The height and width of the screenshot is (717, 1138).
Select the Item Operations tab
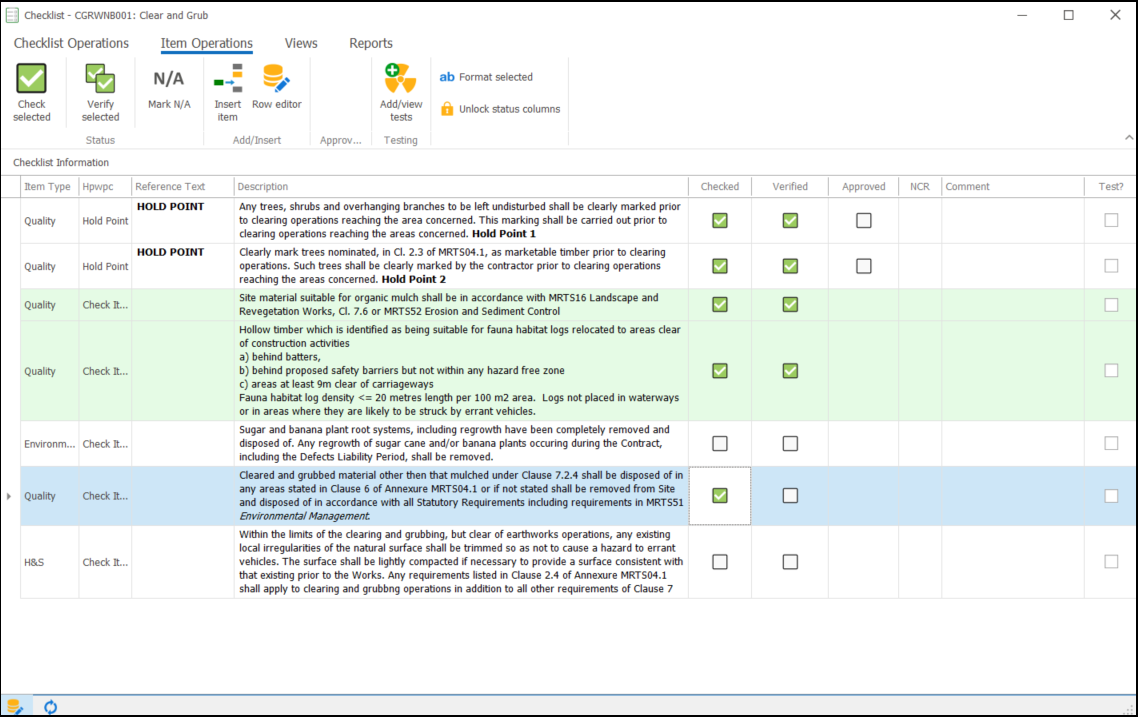(x=206, y=43)
